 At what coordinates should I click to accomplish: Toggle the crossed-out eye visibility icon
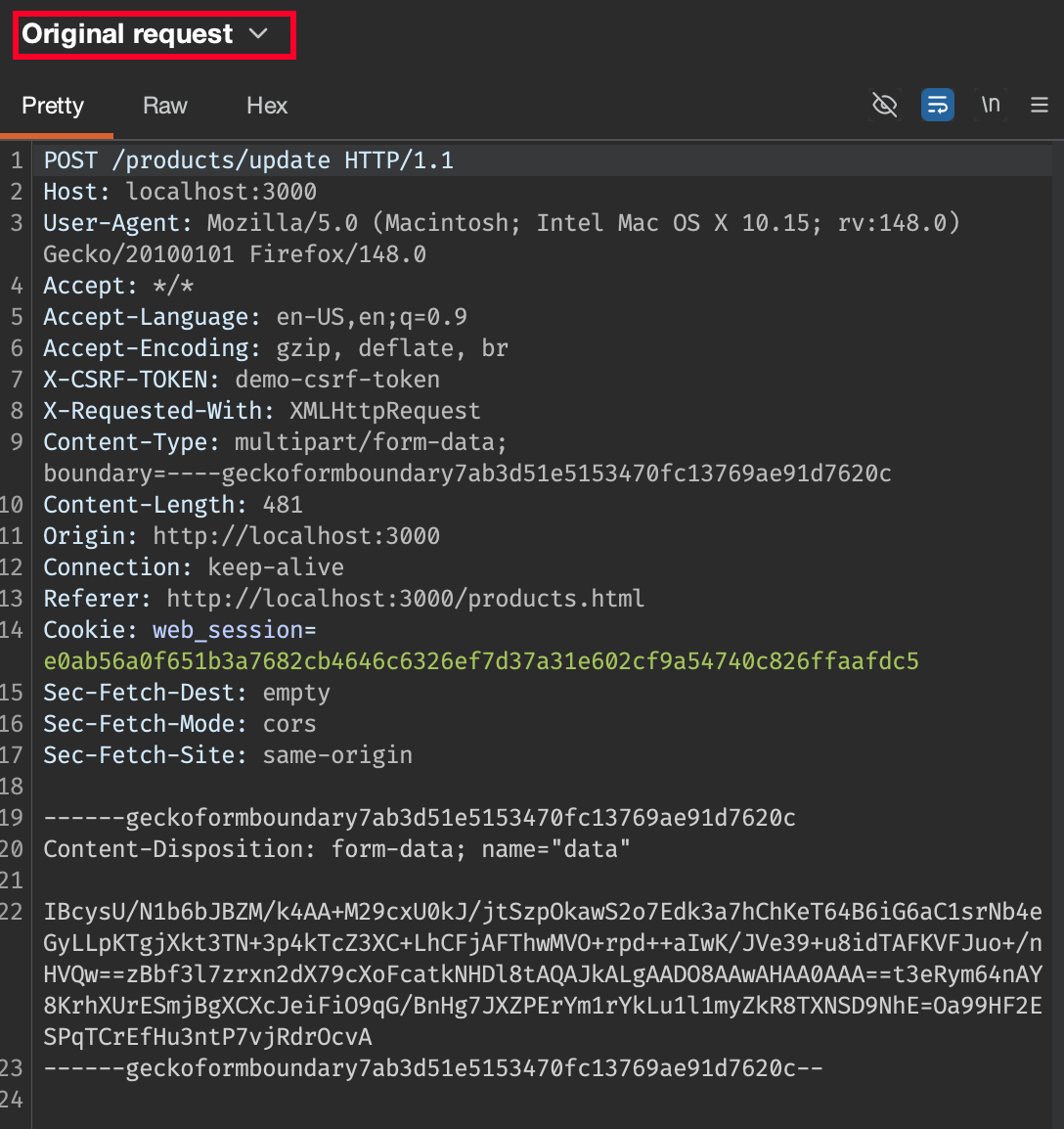click(884, 105)
